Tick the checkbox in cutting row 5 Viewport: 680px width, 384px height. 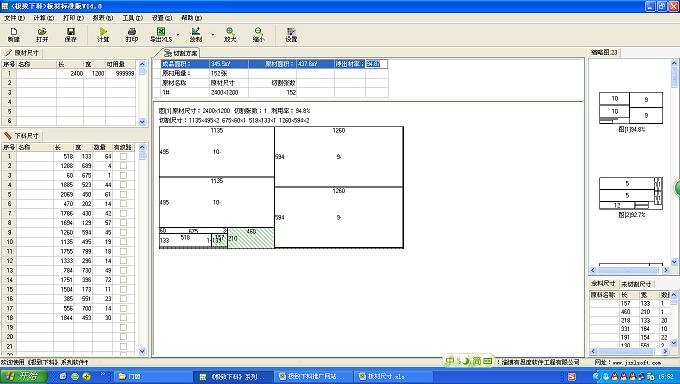tap(124, 194)
